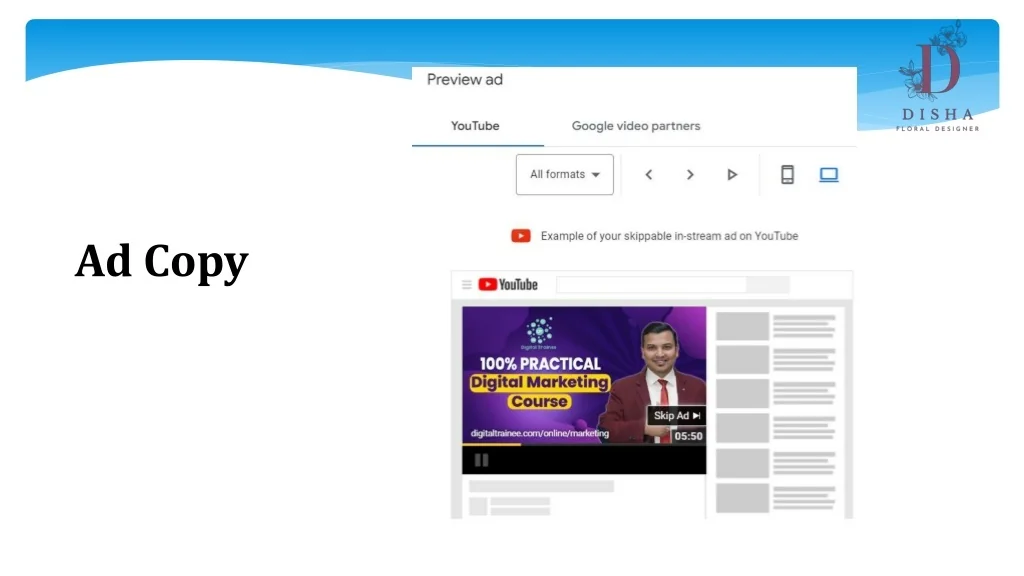Expand the All formats dropdown
The width and height of the screenshot is (1024, 576).
(565, 174)
